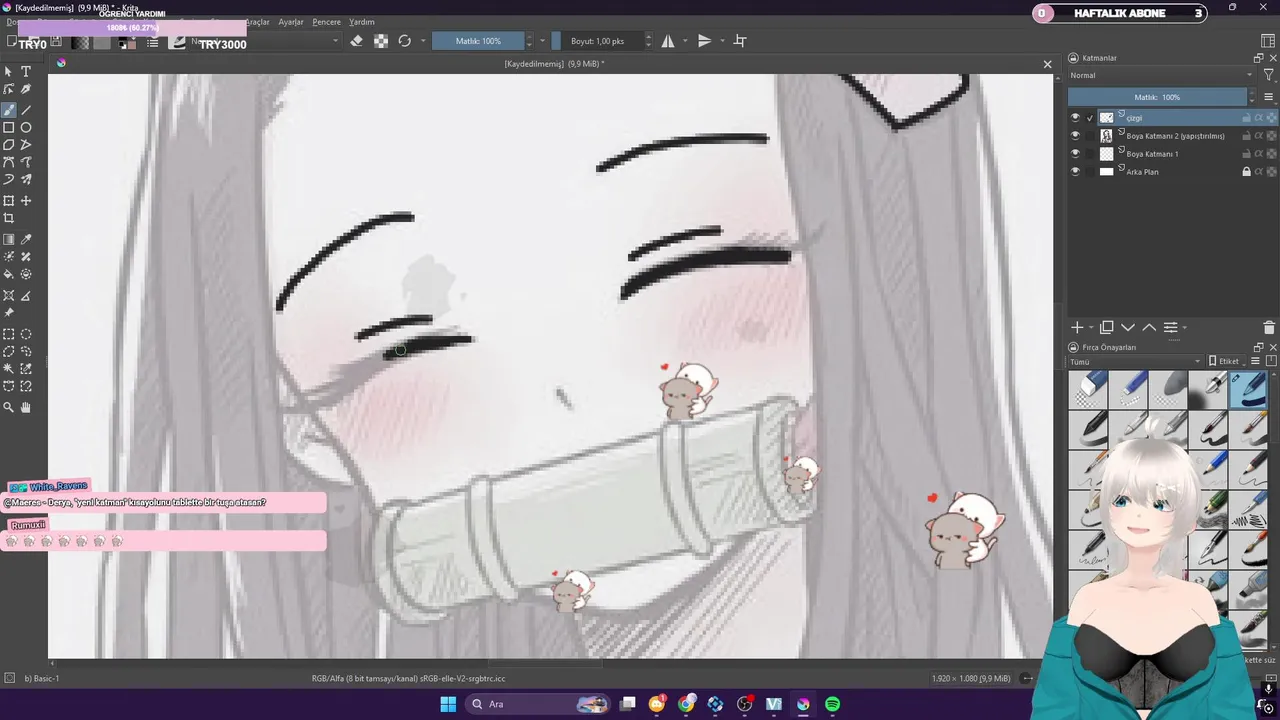The height and width of the screenshot is (720, 1280).
Task: Select the Text tool
Action: pyautogui.click(x=26, y=72)
